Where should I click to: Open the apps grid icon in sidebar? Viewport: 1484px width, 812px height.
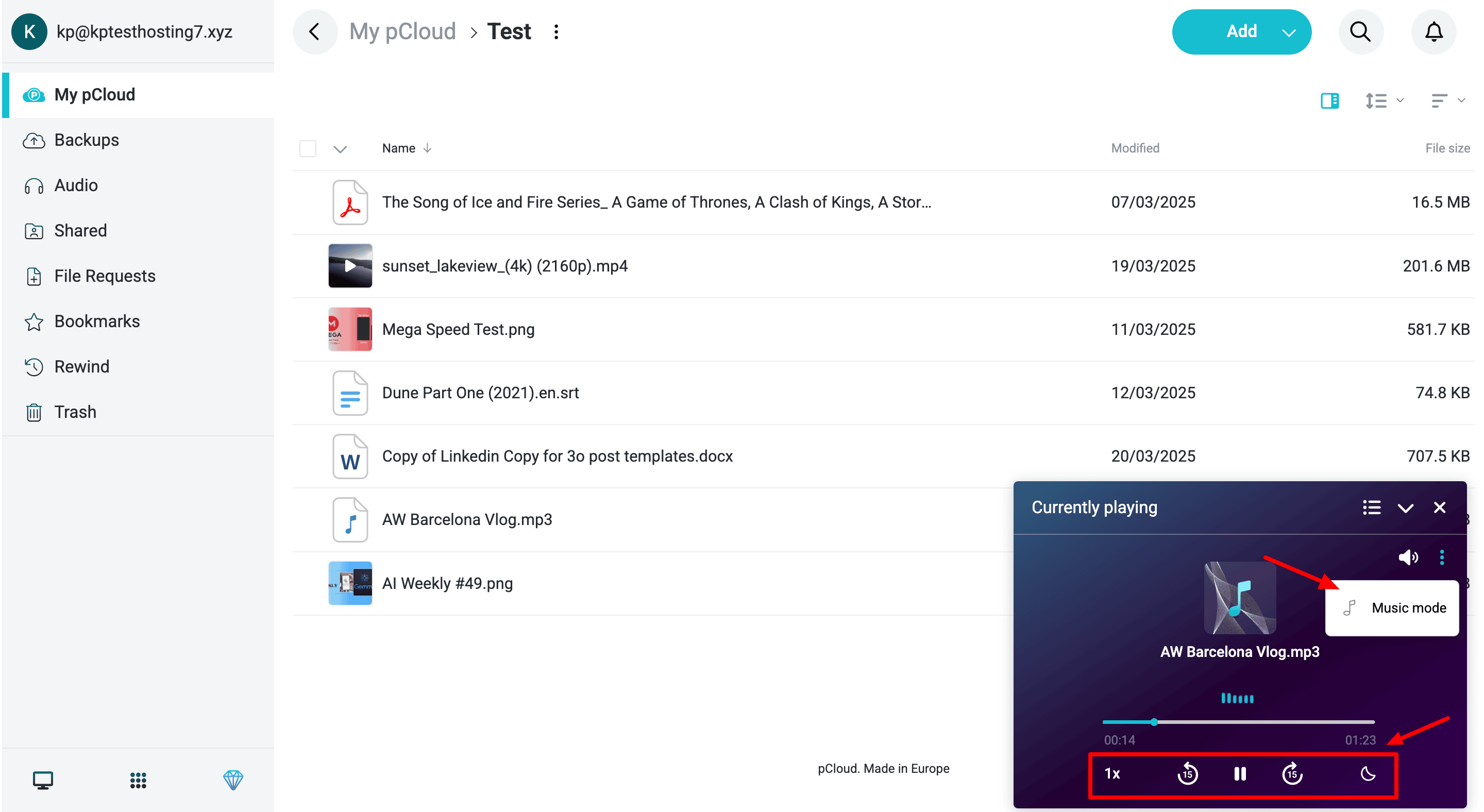click(138, 781)
